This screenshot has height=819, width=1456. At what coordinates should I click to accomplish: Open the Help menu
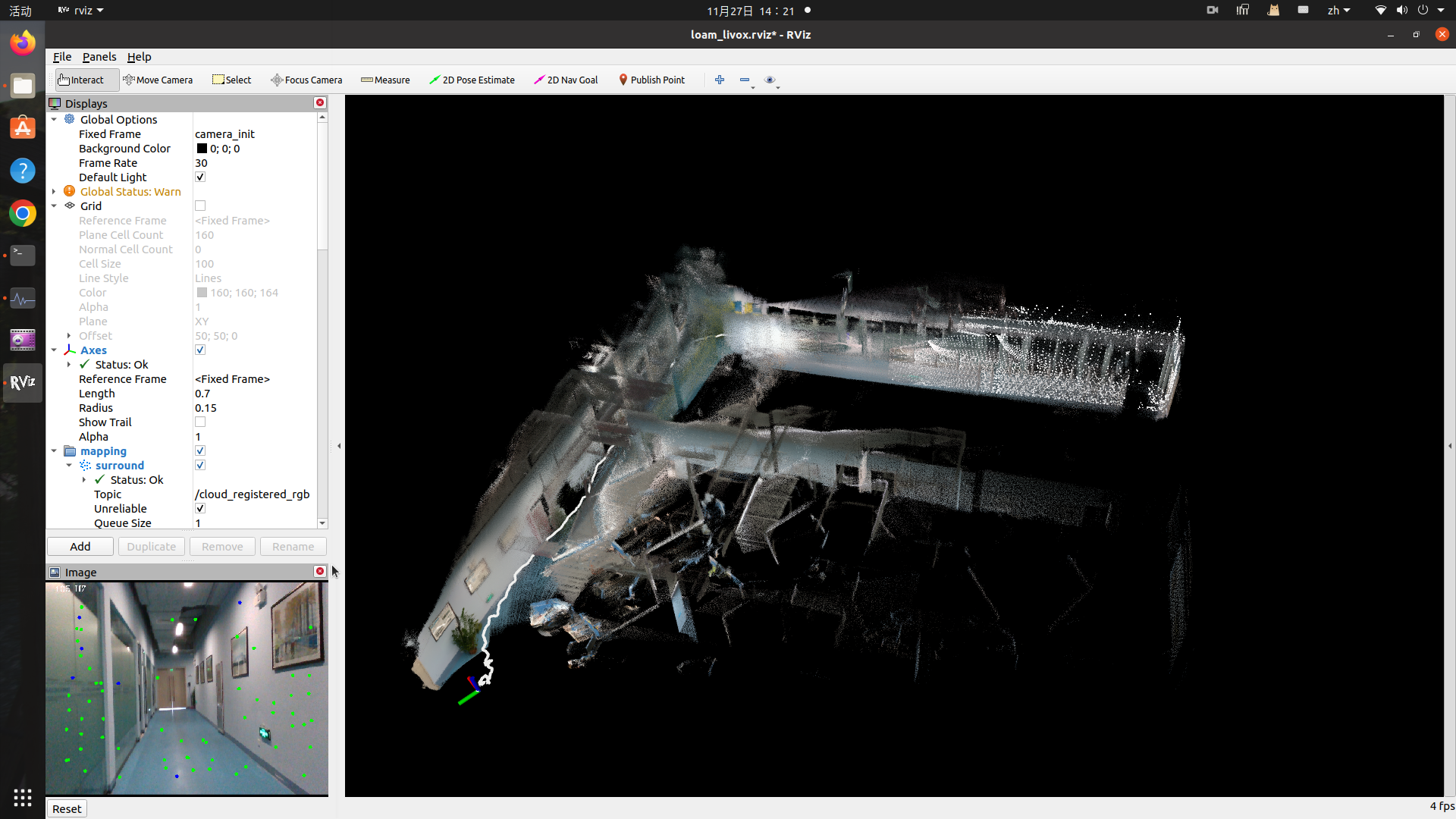pyautogui.click(x=139, y=57)
